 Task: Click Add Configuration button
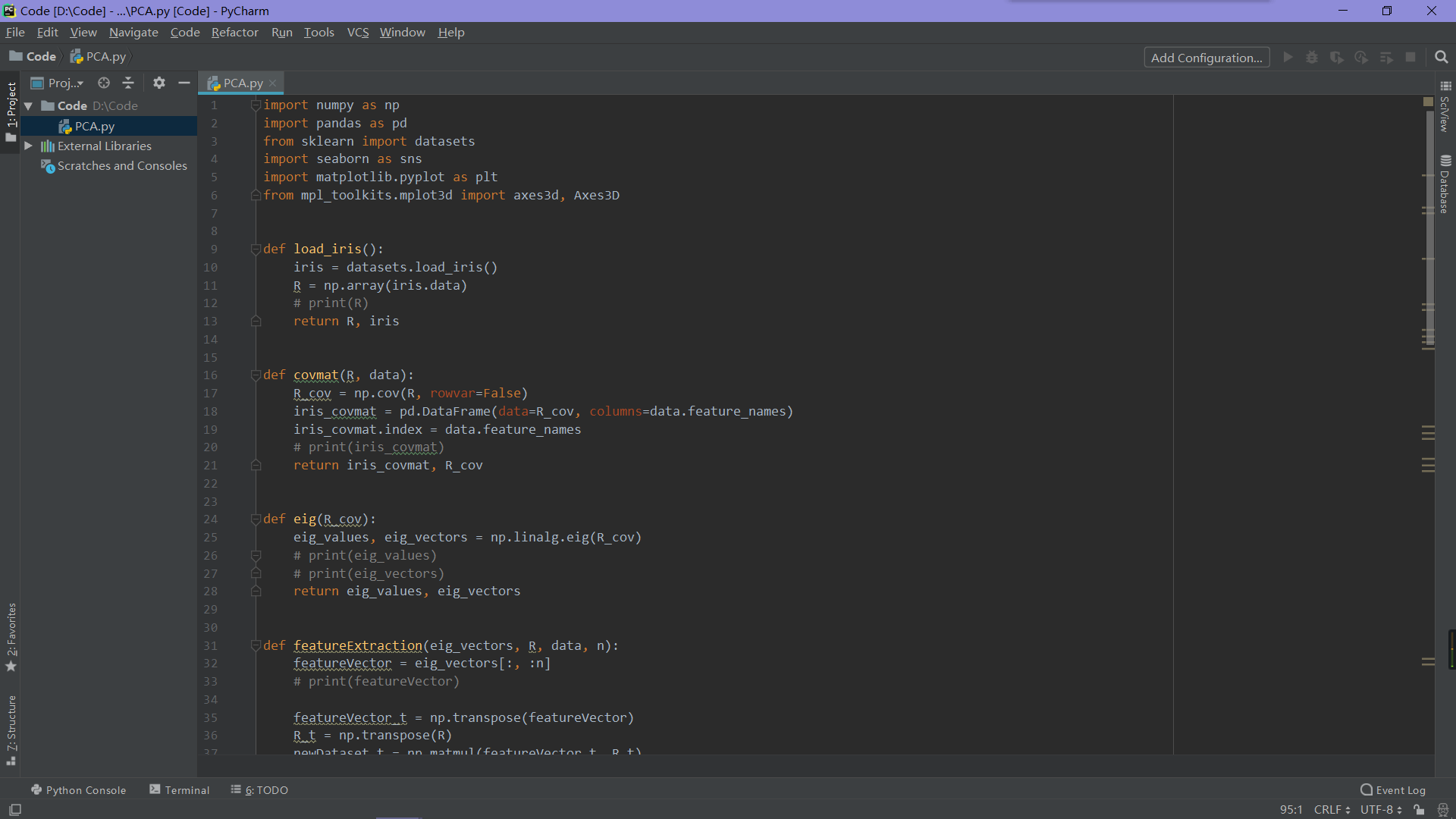pyautogui.click(x=1206, y=58)
